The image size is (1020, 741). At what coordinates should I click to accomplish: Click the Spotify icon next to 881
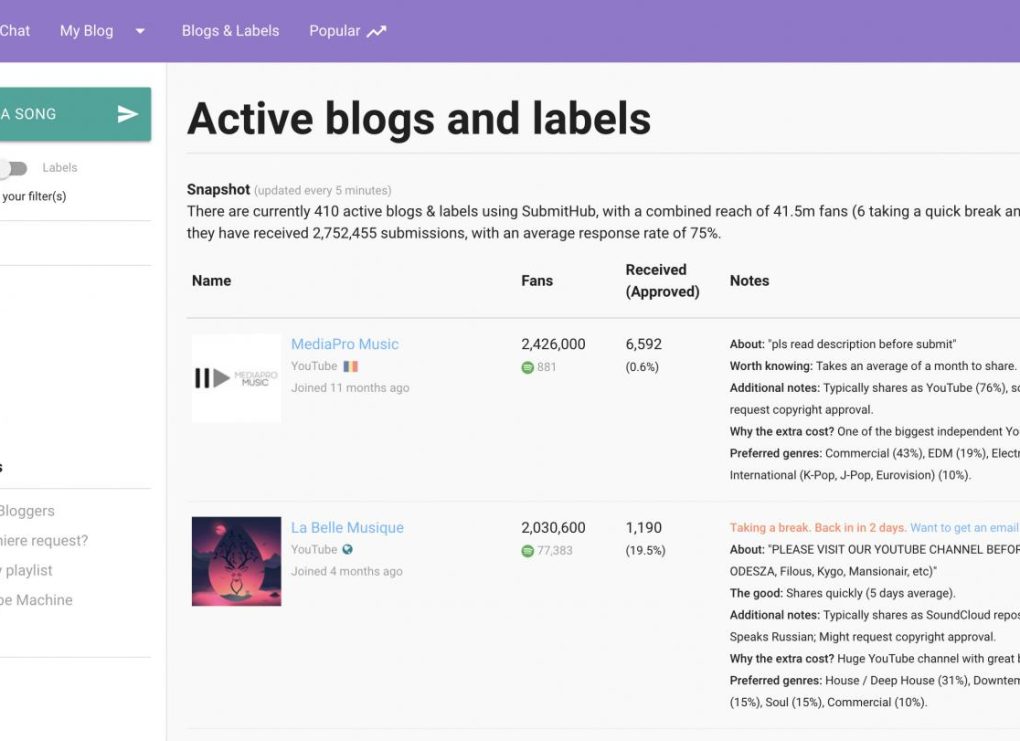tap(528, 368)
